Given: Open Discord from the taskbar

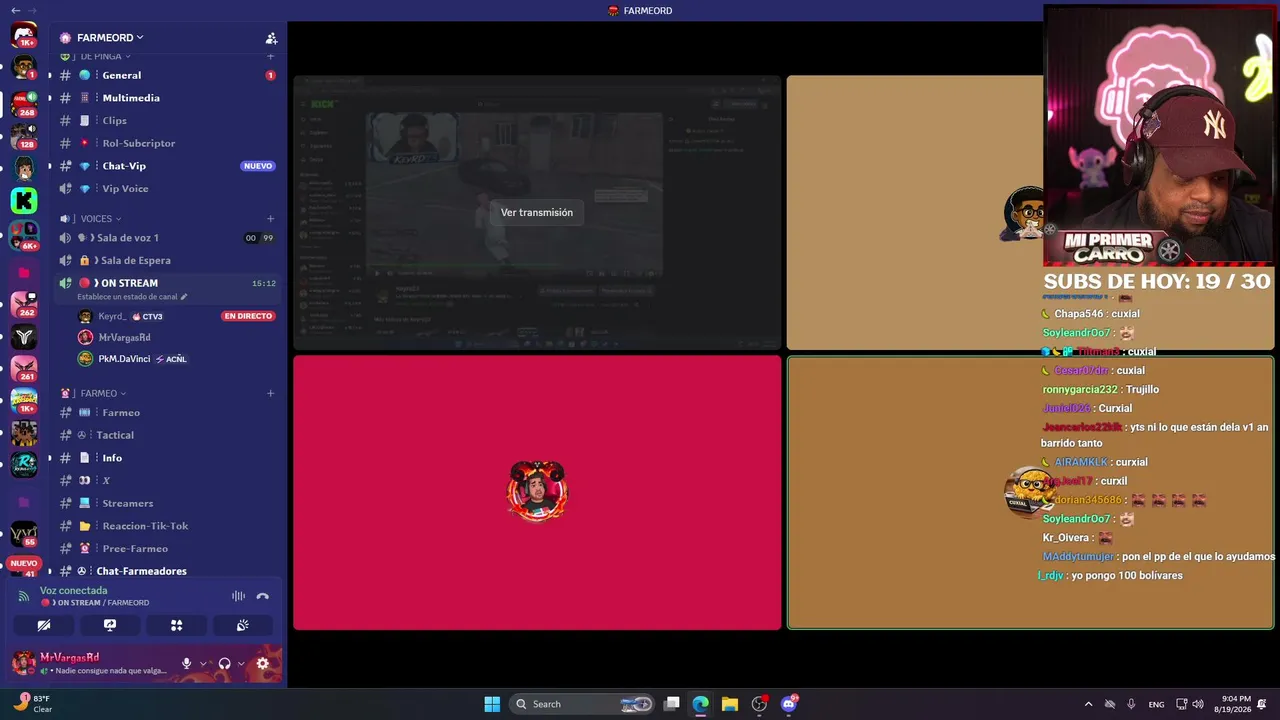Looking at the screenshot, I should coord(789,704).
